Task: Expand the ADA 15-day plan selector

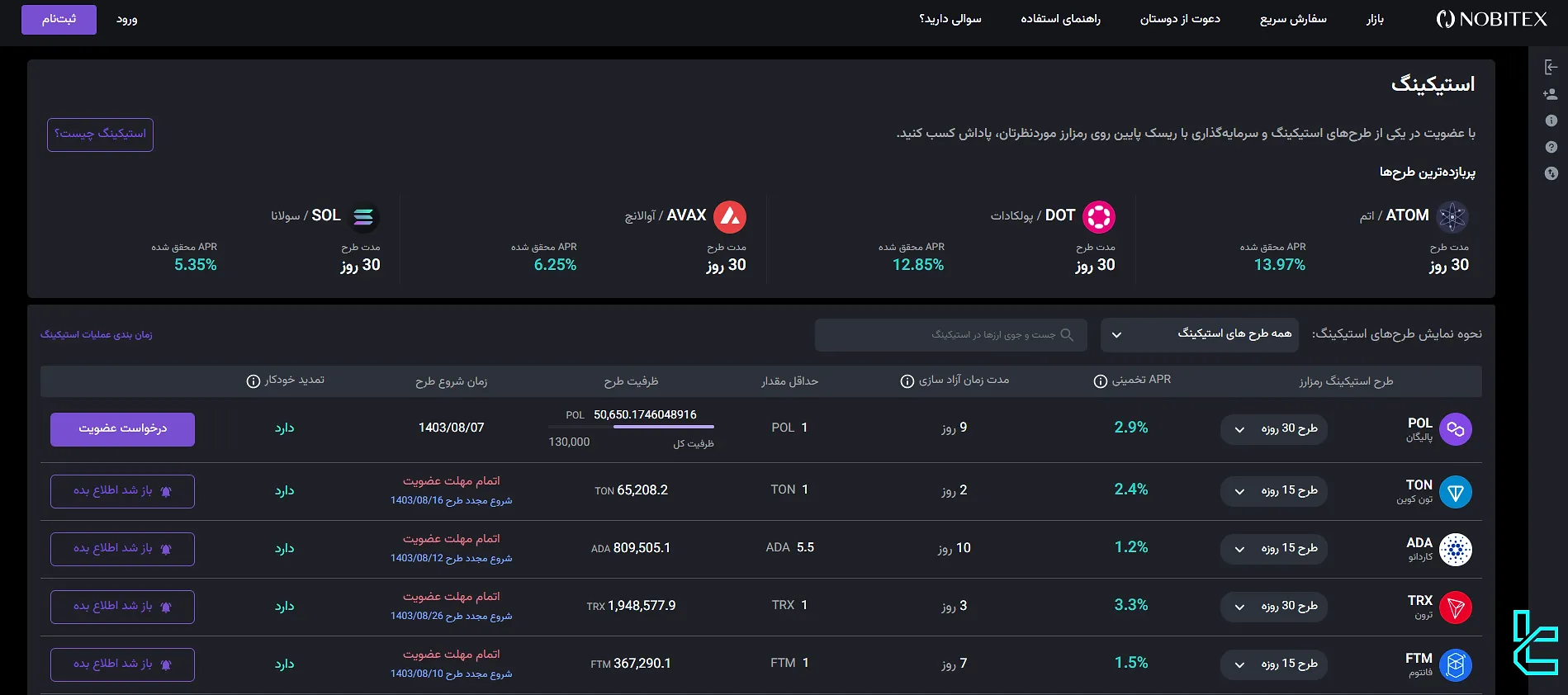Action: pos(1274,549)
